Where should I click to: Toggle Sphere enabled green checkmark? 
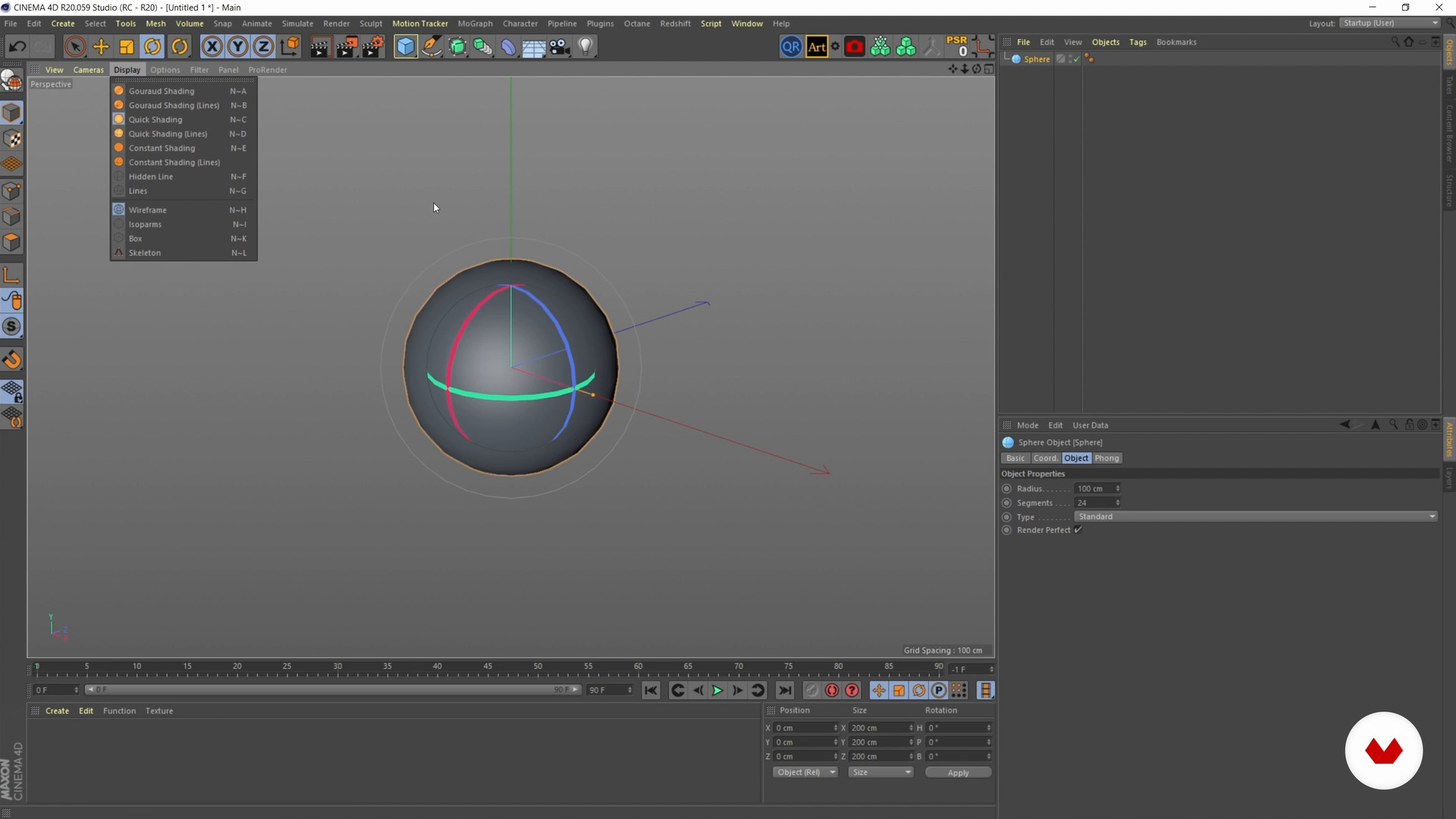[1076, 59]
